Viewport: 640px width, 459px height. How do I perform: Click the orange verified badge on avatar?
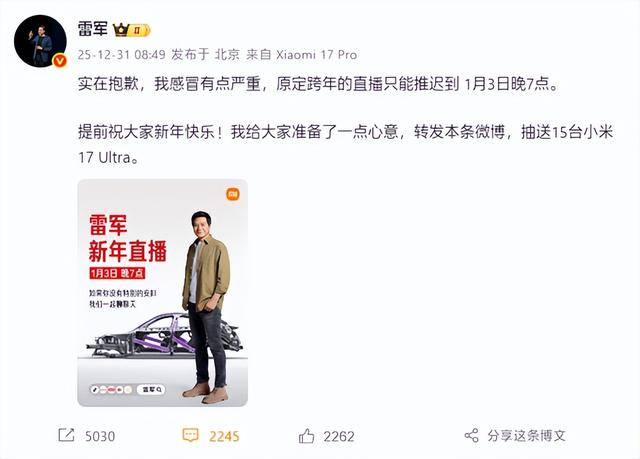60,61
